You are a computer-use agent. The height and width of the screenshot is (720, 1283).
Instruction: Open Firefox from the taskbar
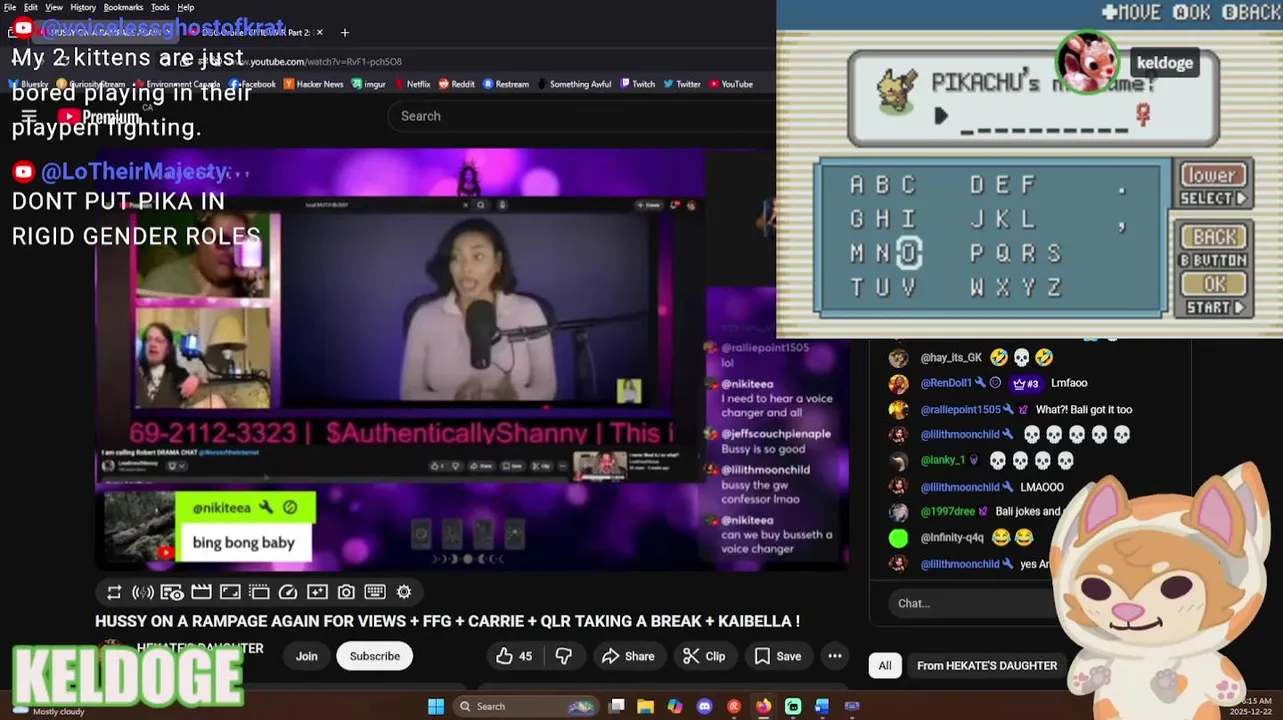pyautogui.click(x=764, y=706)
